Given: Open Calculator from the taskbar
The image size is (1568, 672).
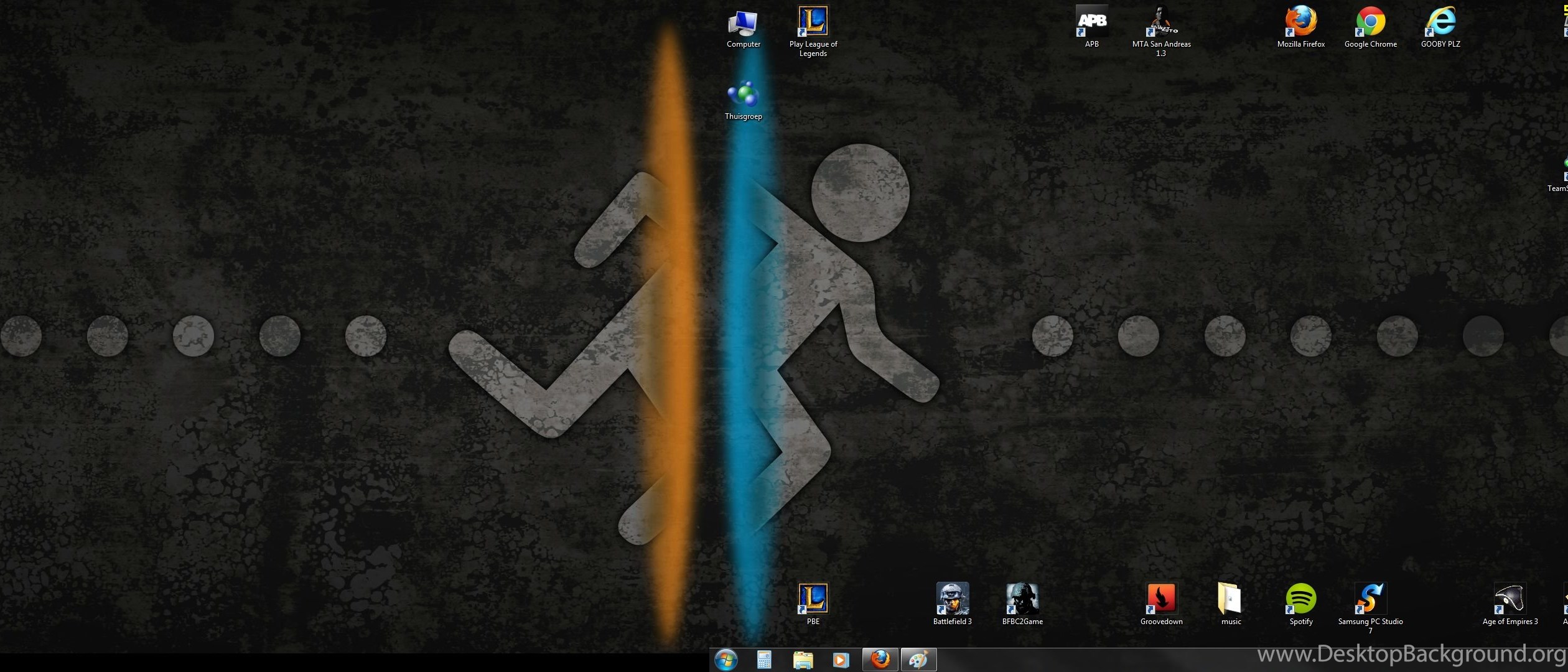Looking at the screenshot, I should (764, 660).
